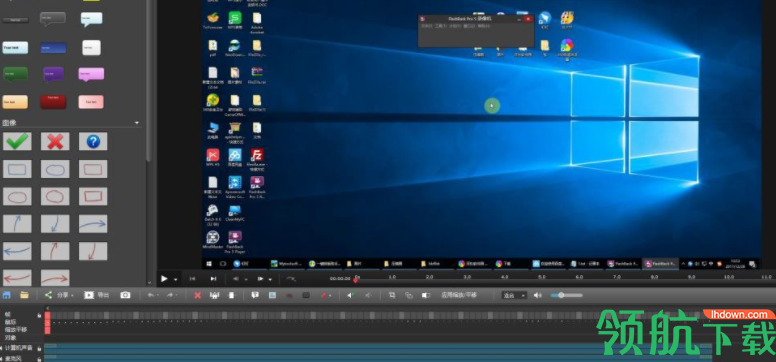The height and width of the screenshot is (362, 776).
Task: Select the blue question mark image
Action: [x=93, y=141]
